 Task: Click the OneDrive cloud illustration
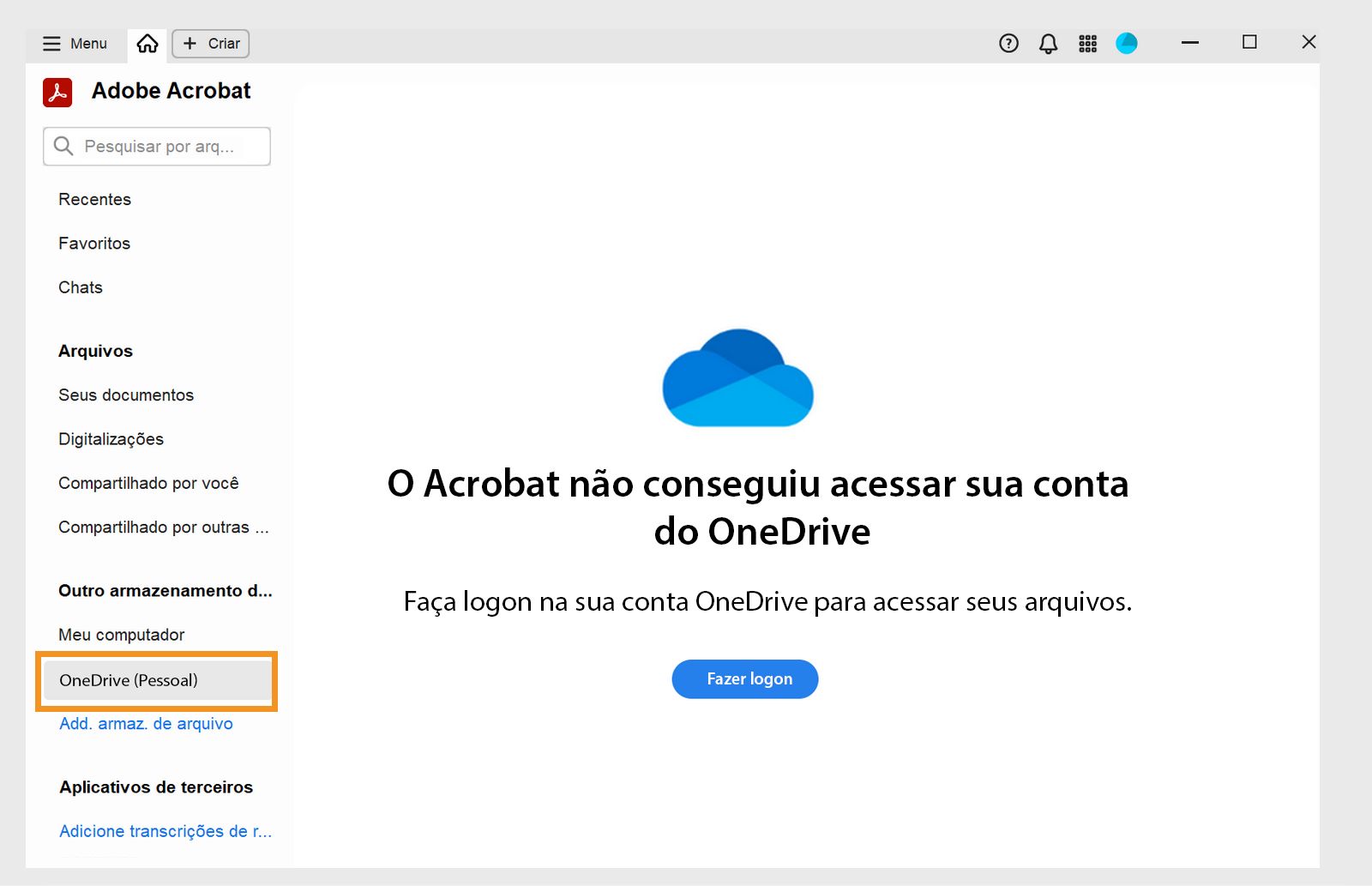737,377
